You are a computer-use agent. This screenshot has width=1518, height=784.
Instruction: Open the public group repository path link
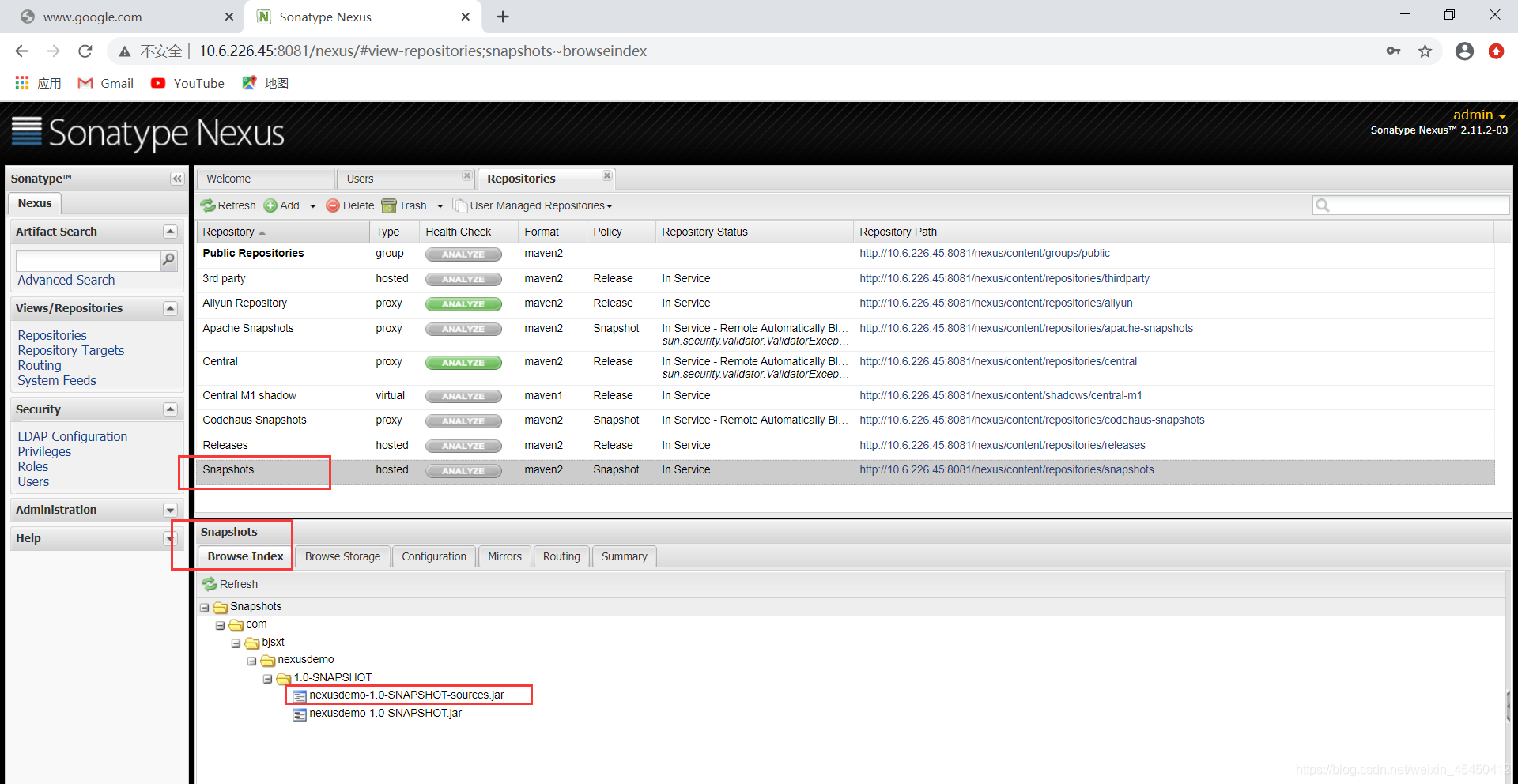[984, 253]
